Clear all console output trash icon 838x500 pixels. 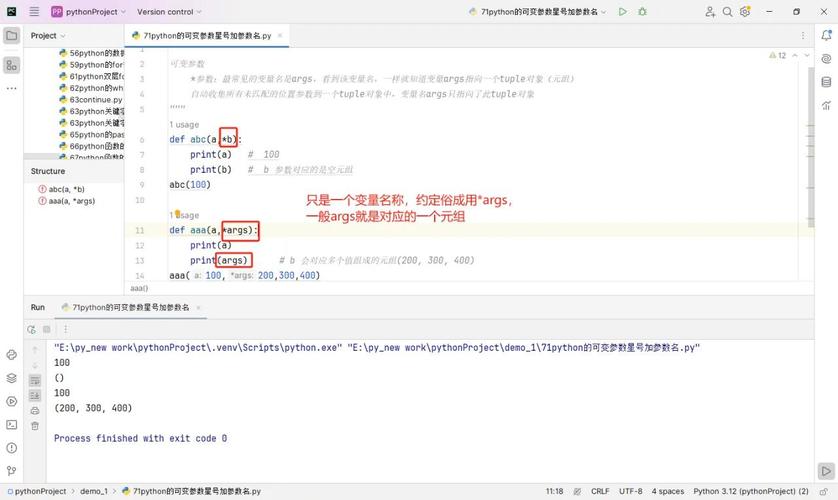[x=35, y=426]
